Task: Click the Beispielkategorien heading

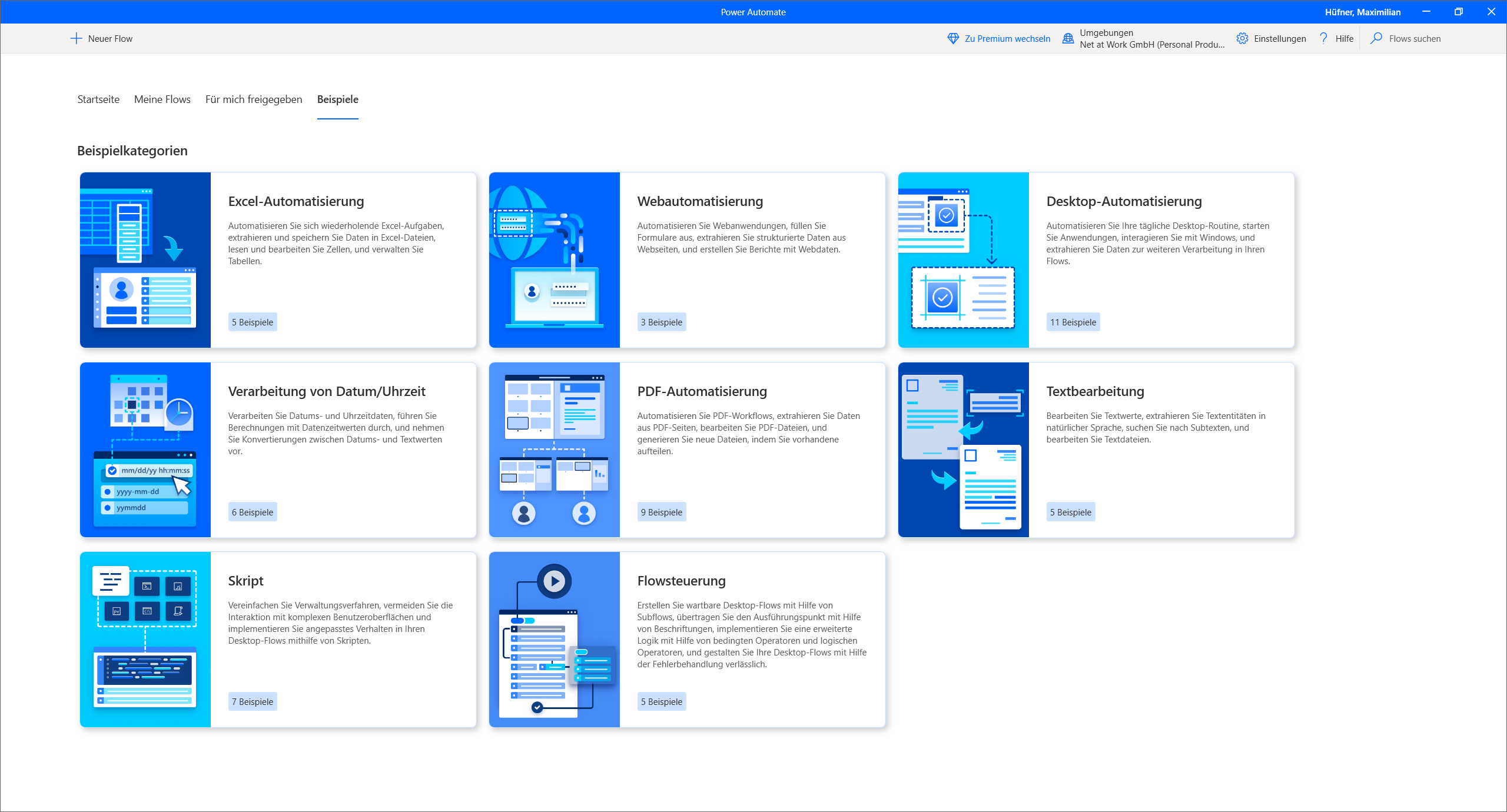Action: [x=132, y=151]
